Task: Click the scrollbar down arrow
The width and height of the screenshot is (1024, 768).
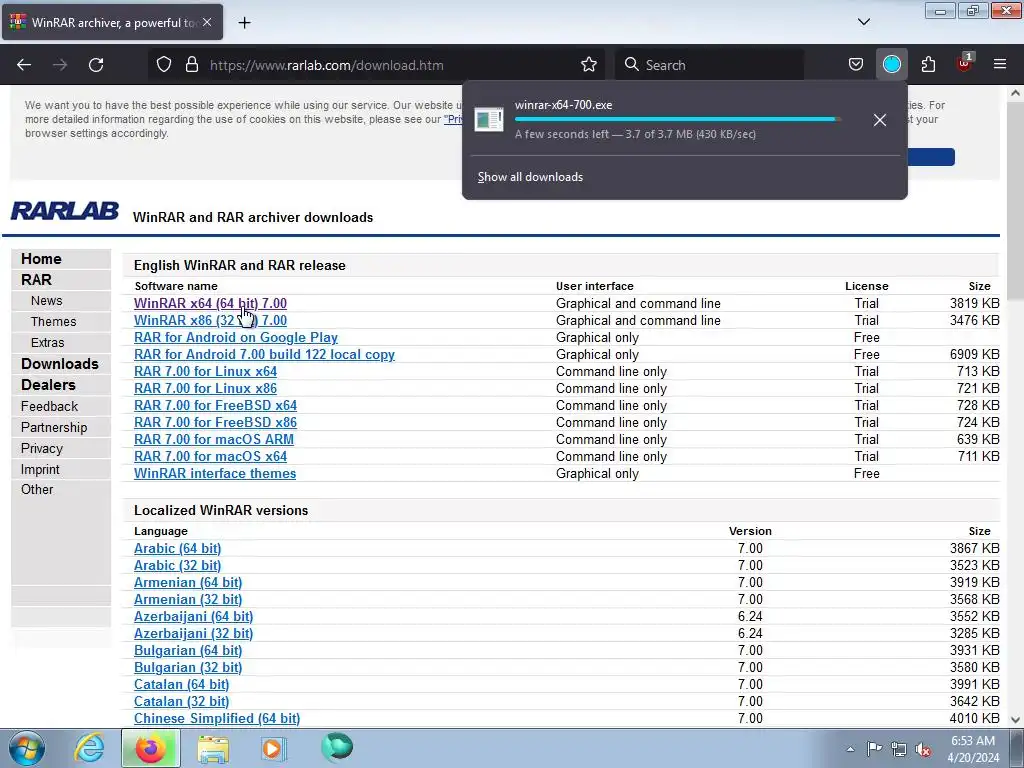Action: (1015, 719)
